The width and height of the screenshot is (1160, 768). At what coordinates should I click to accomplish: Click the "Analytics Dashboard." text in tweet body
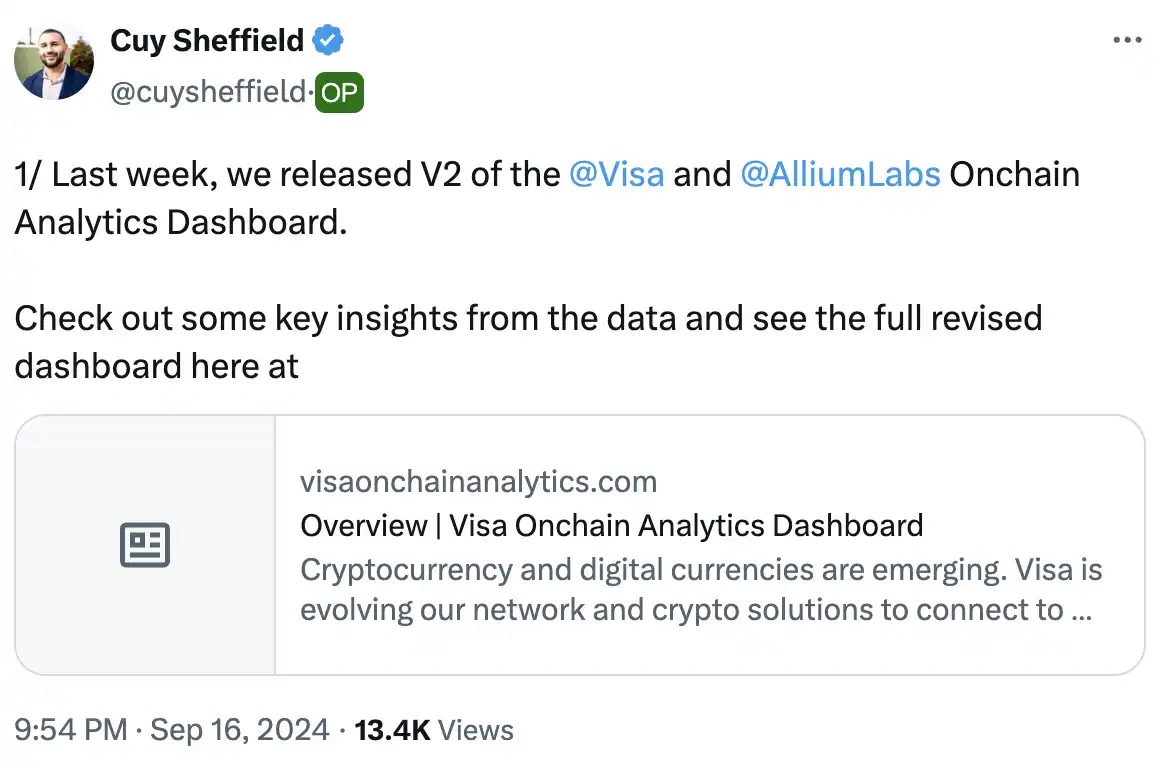(180, 222)
